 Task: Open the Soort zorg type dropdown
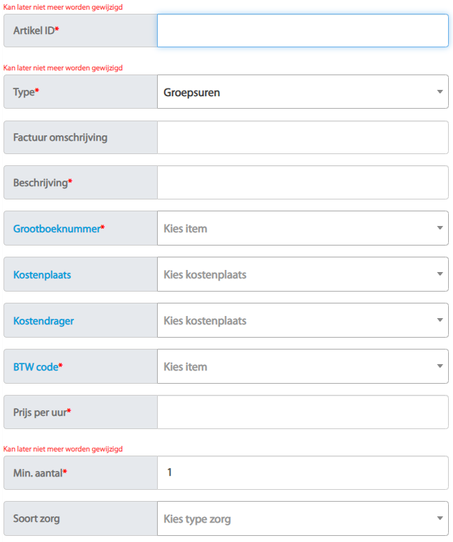(303, 518)
